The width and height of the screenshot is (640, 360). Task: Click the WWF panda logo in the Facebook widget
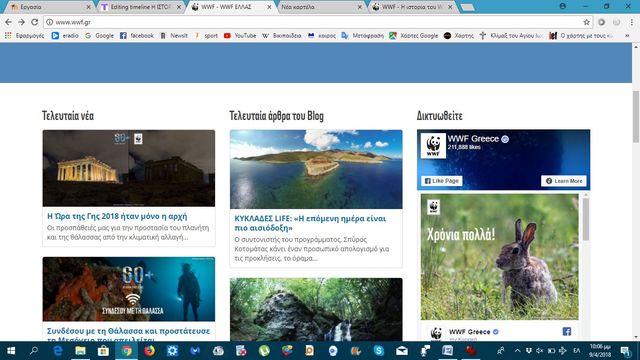[433, 145]
